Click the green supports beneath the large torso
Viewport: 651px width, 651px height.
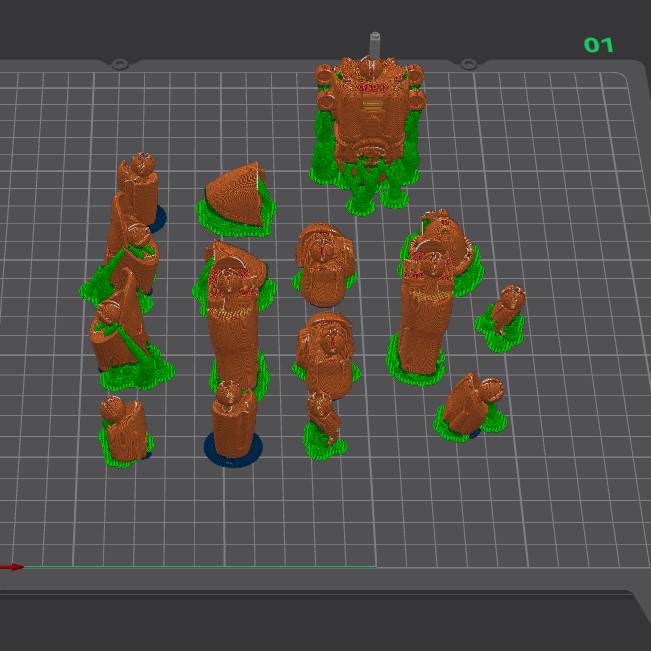point(362,186)
